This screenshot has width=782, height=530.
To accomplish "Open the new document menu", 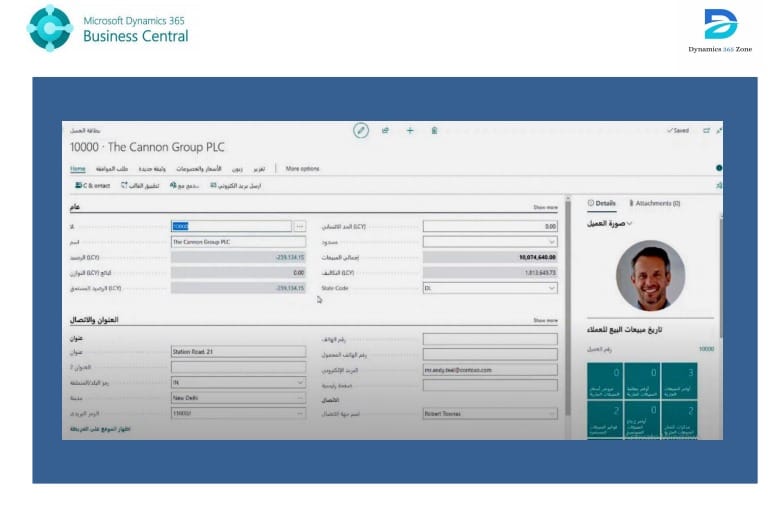I will tap(152, 169).
